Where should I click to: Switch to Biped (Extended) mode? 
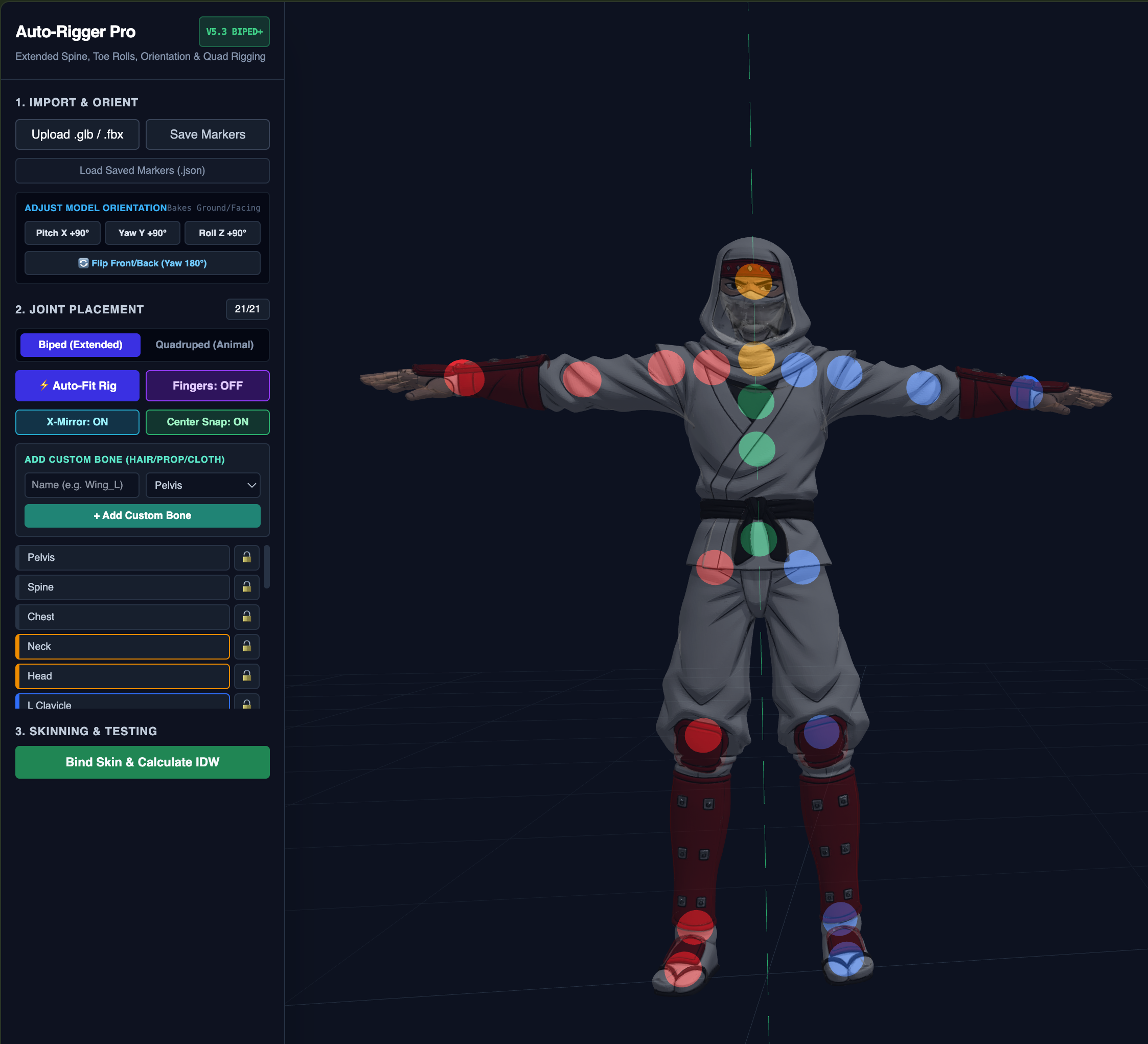(x=80, y=345)
